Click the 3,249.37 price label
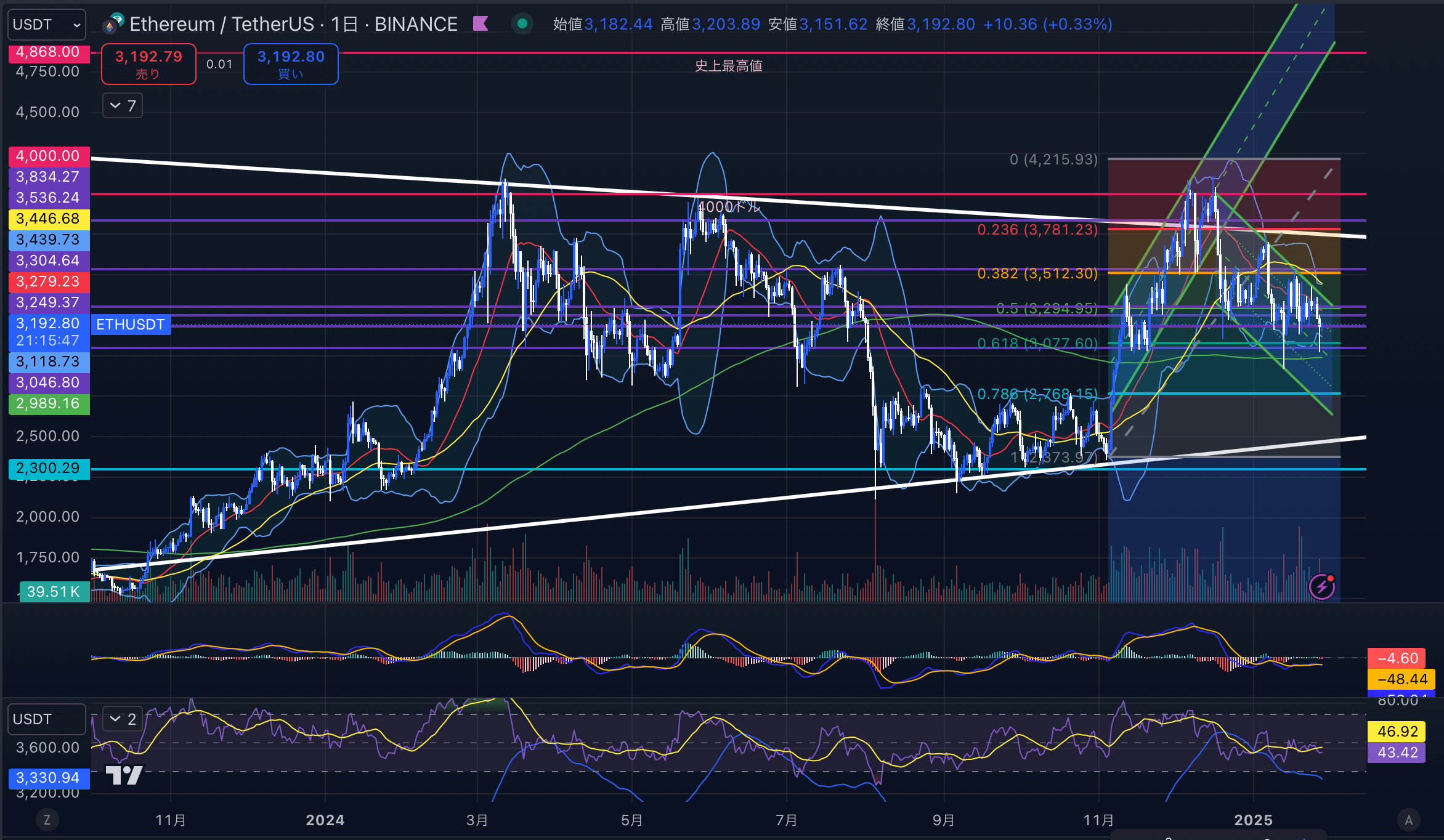 tap(49, 302)
